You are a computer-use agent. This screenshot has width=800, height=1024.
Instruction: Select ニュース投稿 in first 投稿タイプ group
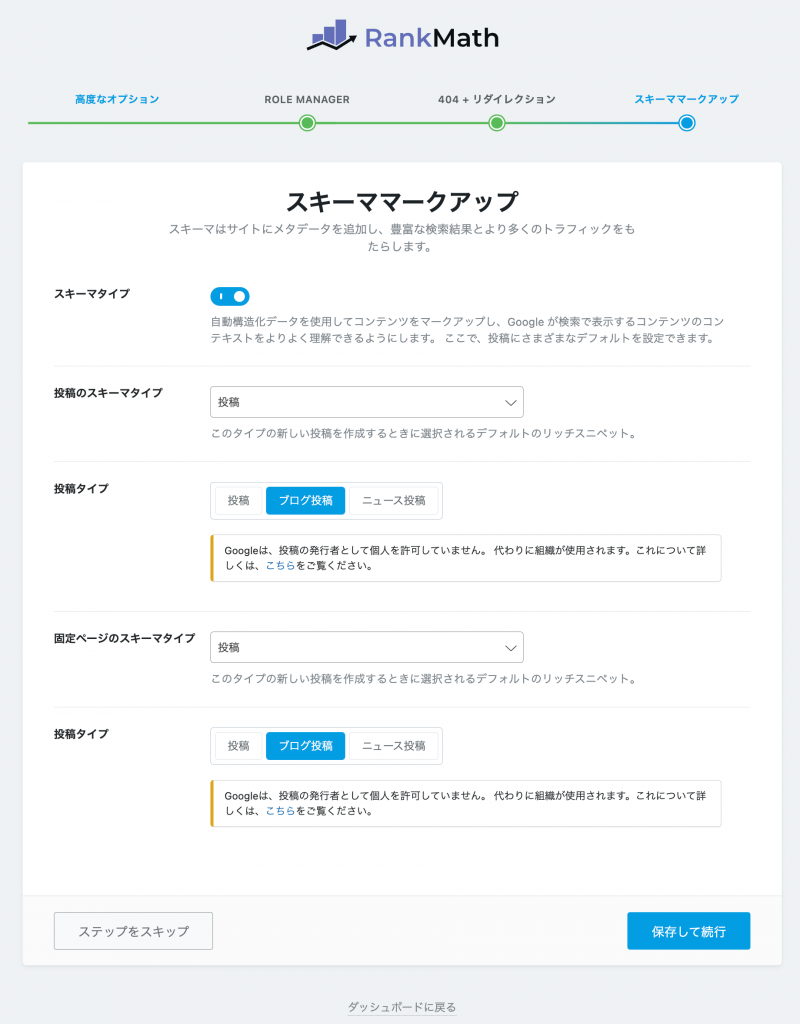[x=394, y=501]
